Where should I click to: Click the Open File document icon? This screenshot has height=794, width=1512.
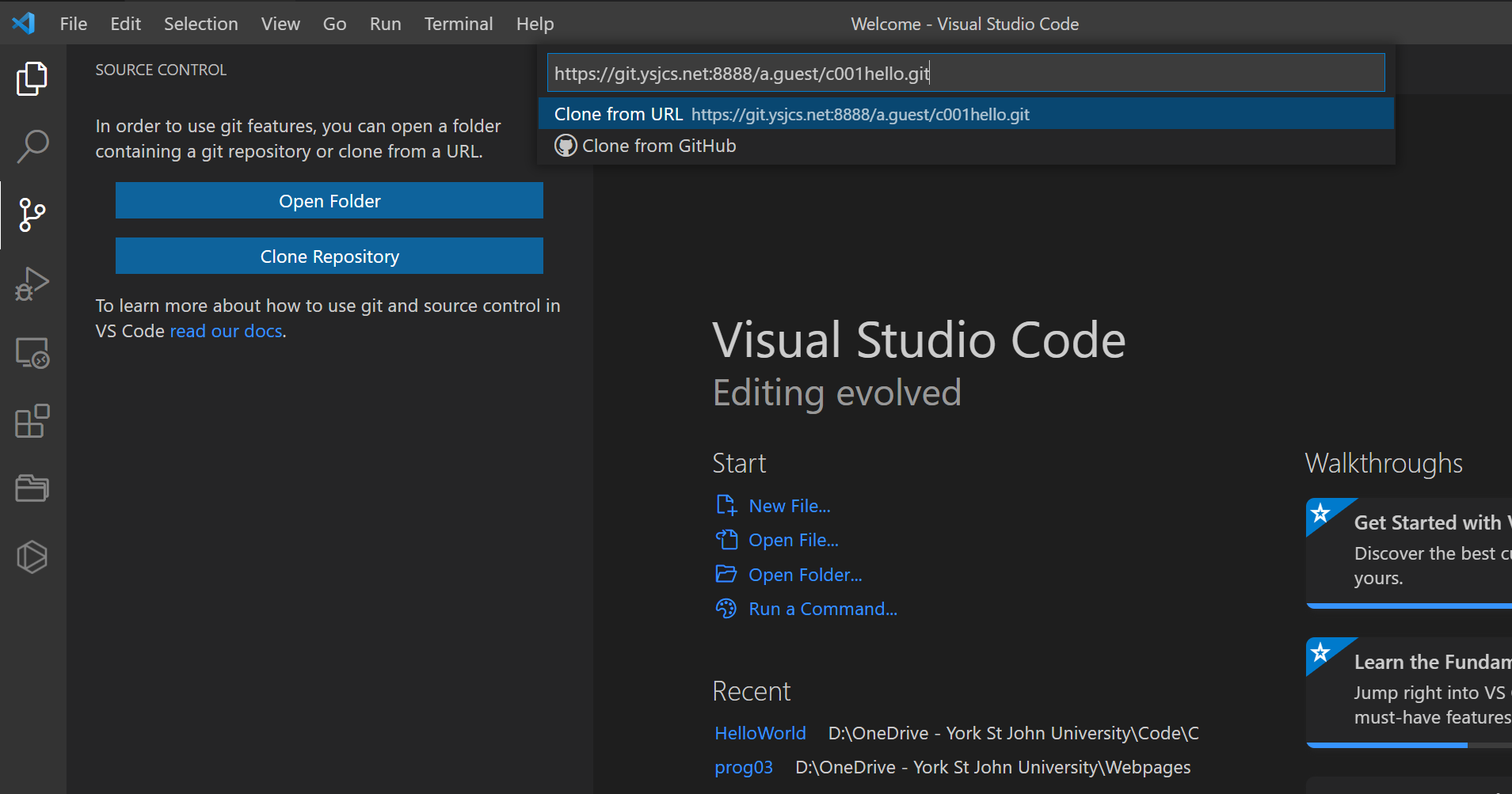pyautogui.click(x=726, y=540)
